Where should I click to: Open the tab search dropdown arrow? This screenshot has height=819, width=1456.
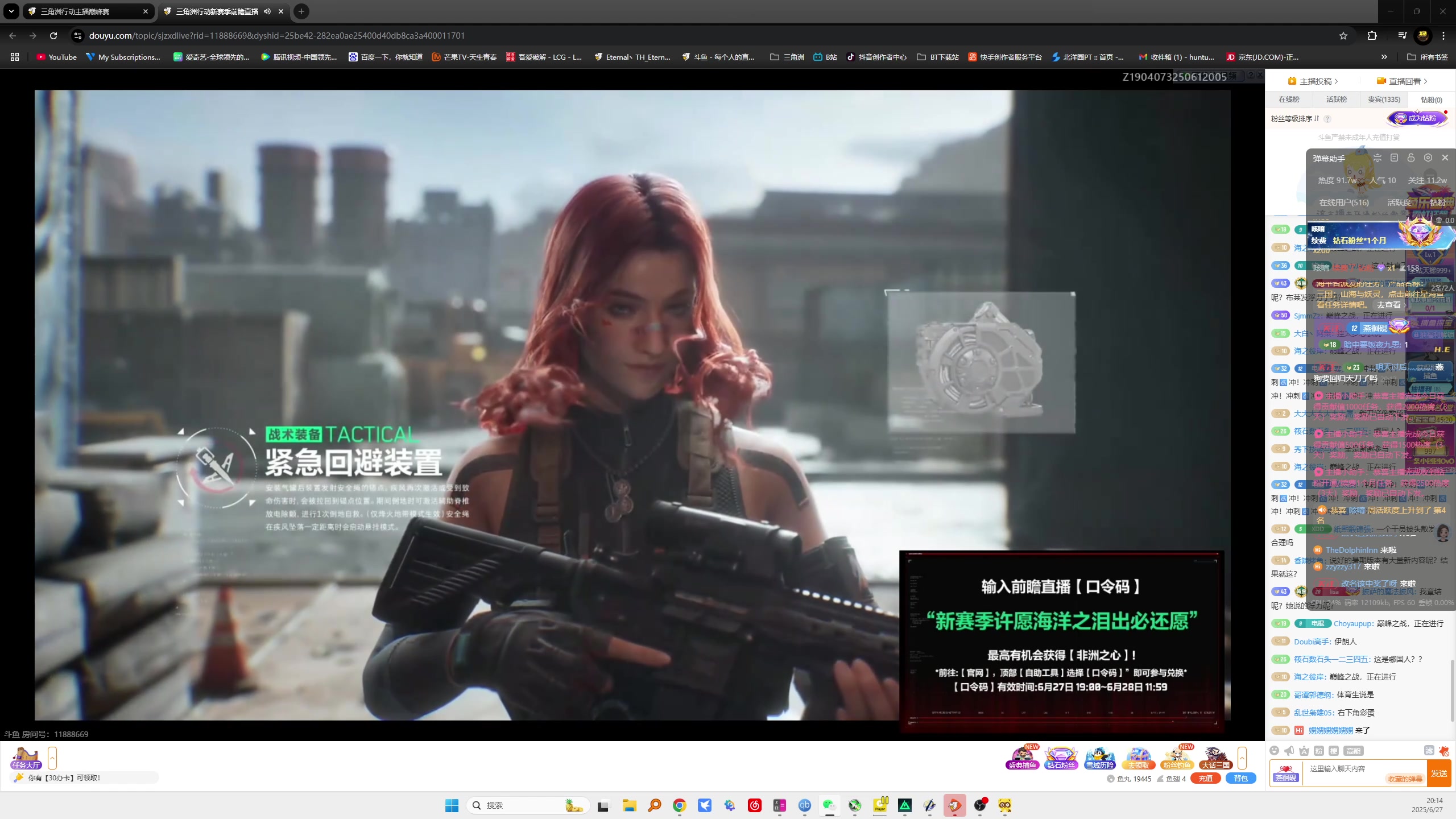[11, 11]
